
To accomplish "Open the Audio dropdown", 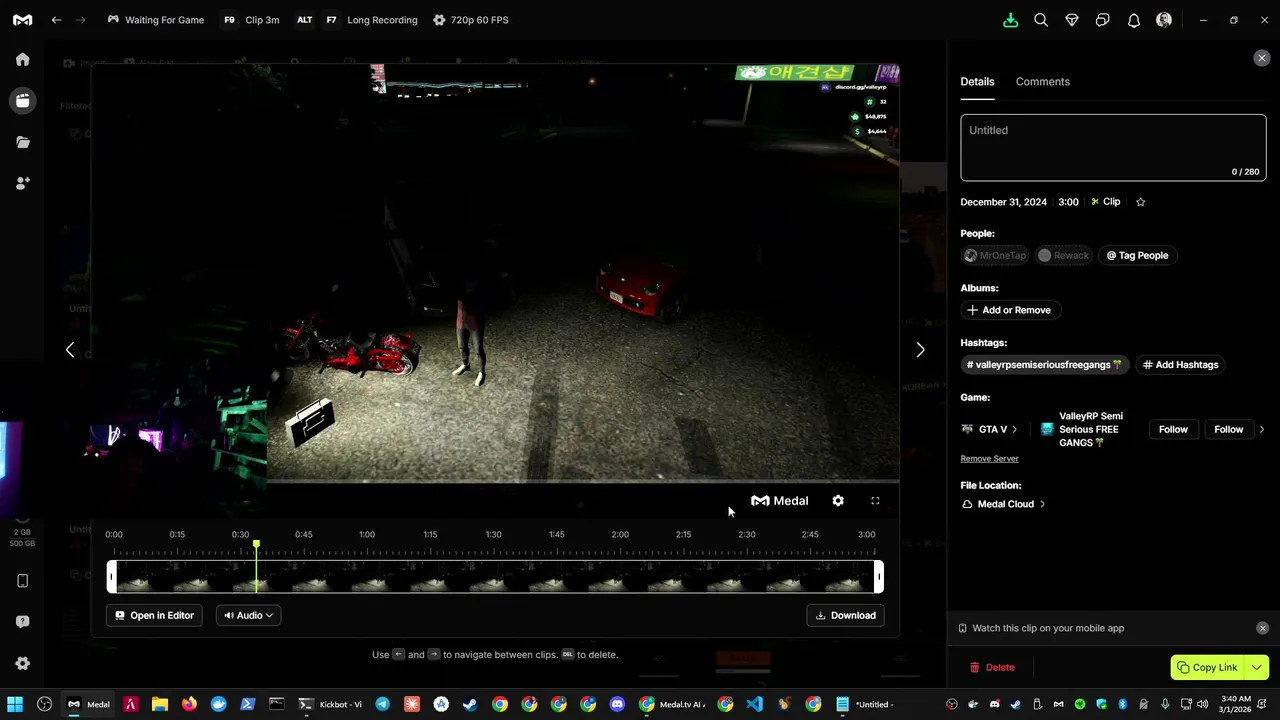I will (248, 615).
